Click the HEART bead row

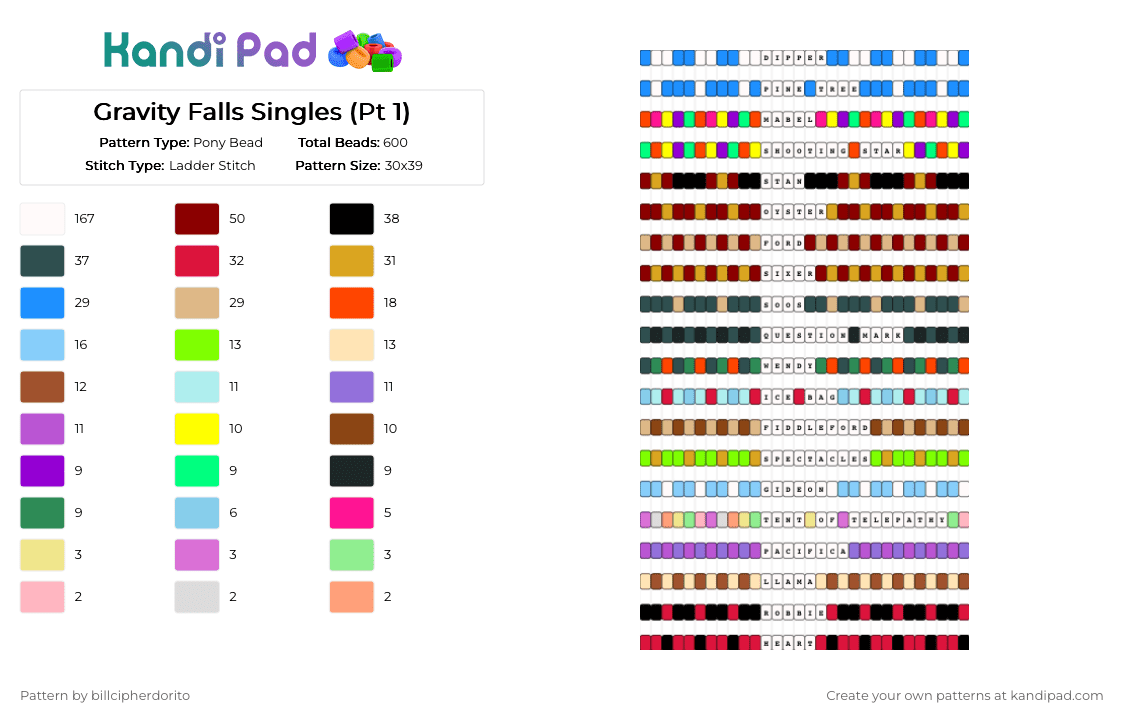click(x=804, y=643)
